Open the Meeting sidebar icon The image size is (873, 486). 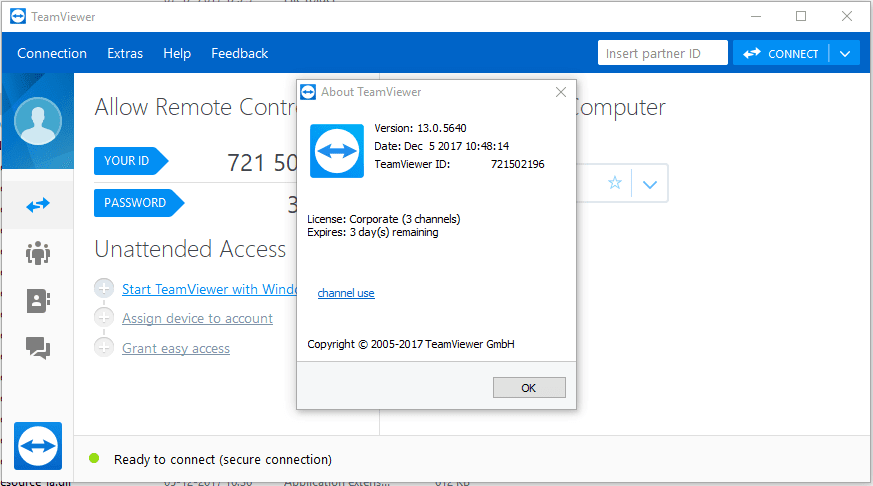pyautogui.click(x=38, y=253)
